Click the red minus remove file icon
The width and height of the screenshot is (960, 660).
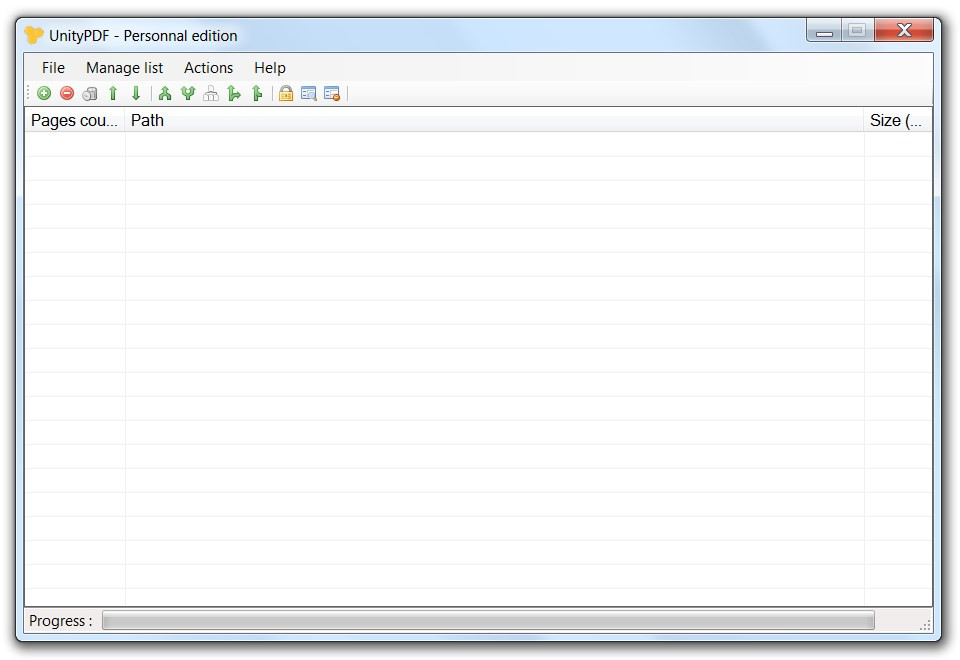(67, 93)
